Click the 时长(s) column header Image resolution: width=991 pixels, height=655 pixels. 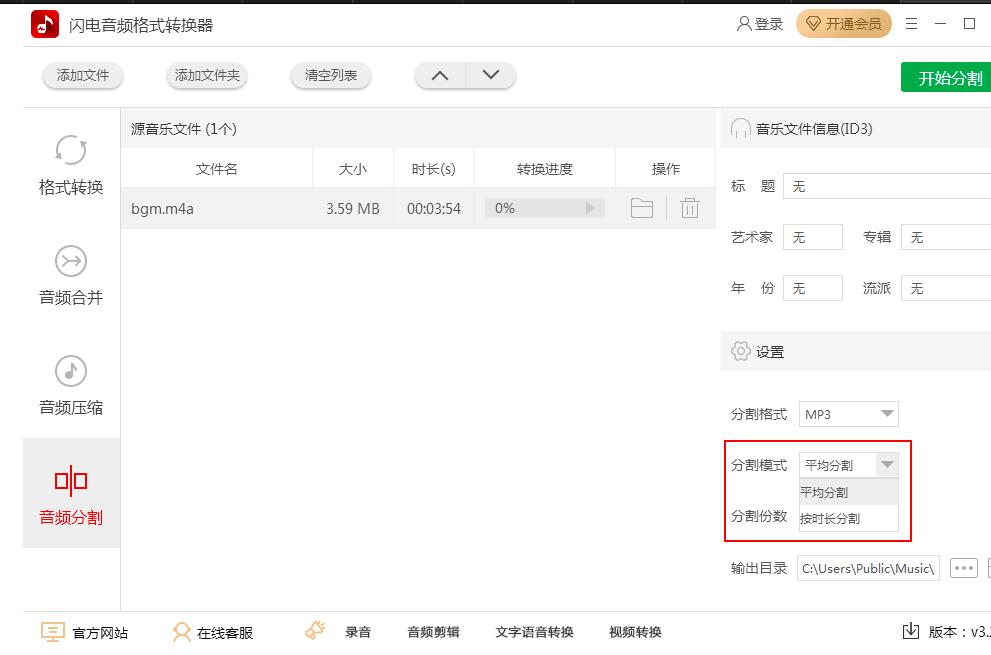pos(434,169)
